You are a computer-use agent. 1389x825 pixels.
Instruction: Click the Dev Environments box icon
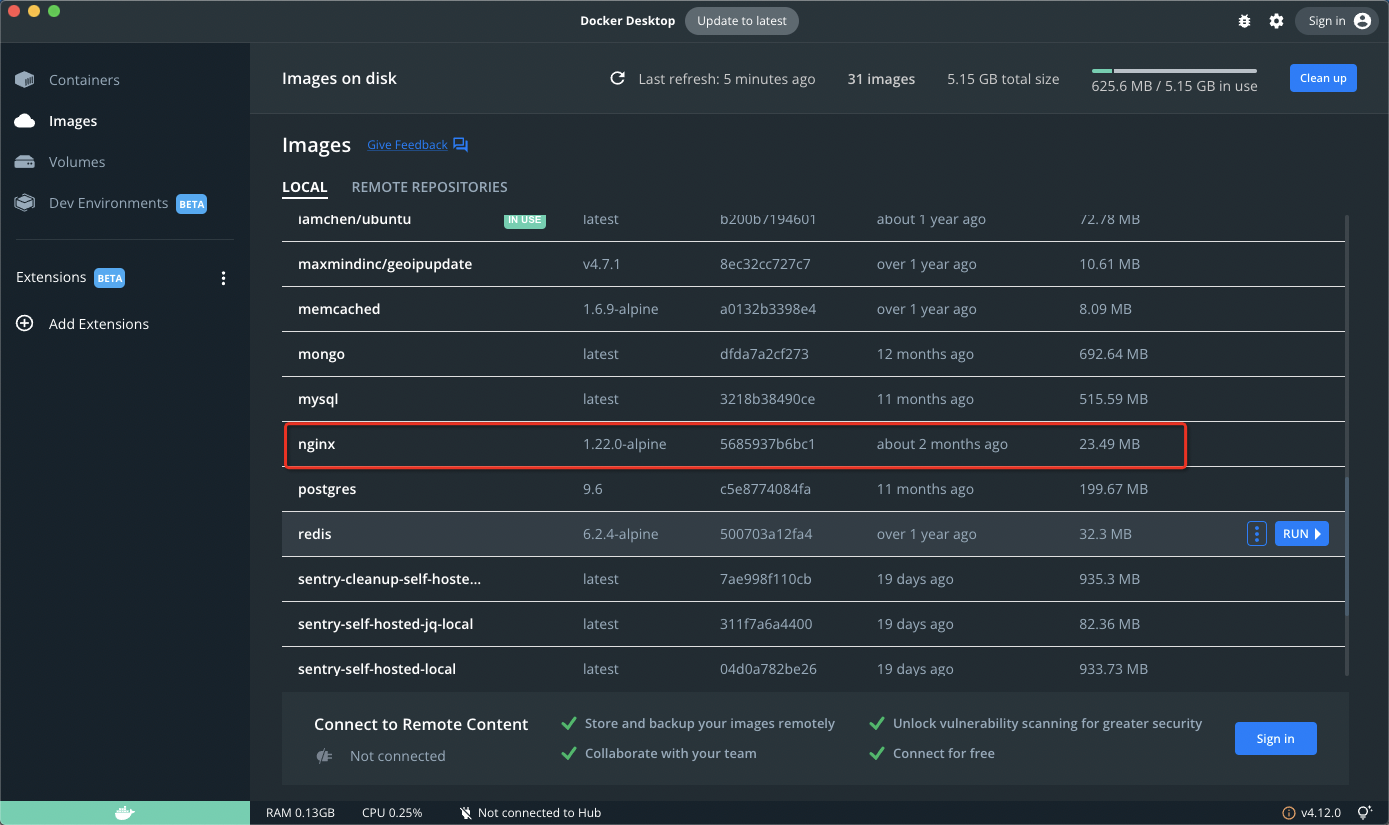click(x=25, y=203)
